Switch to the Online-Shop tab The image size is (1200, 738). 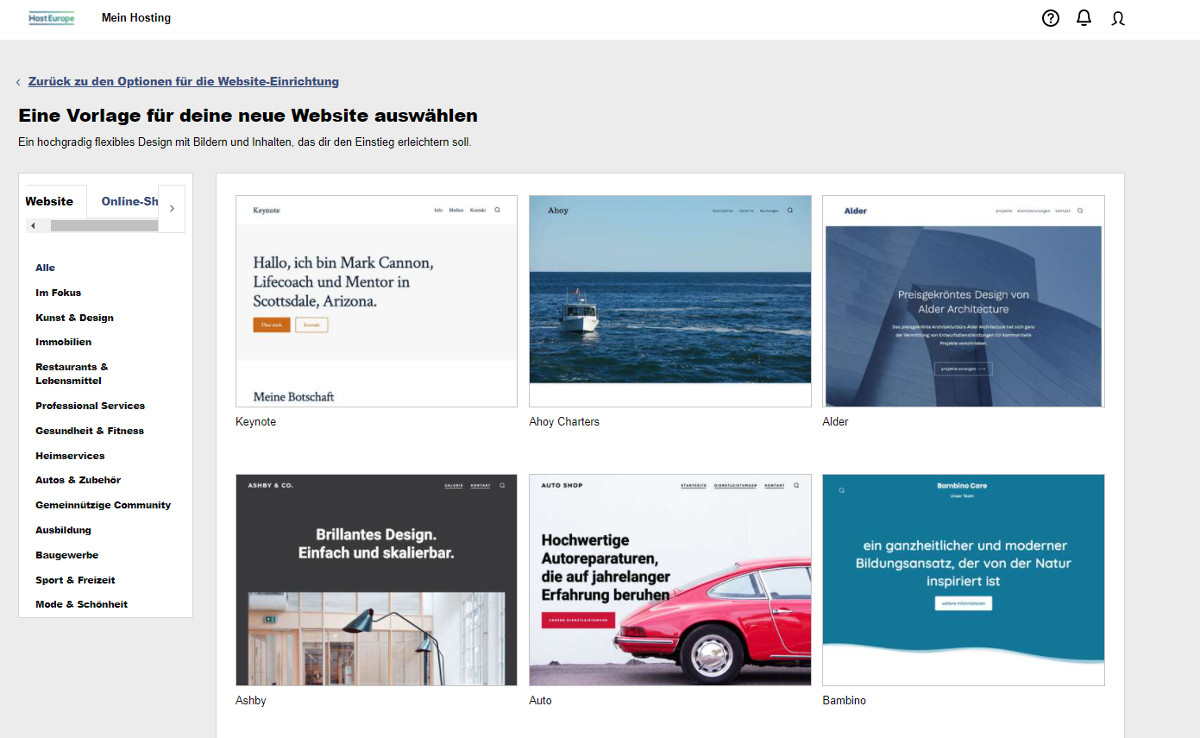(x=130, y=201)
